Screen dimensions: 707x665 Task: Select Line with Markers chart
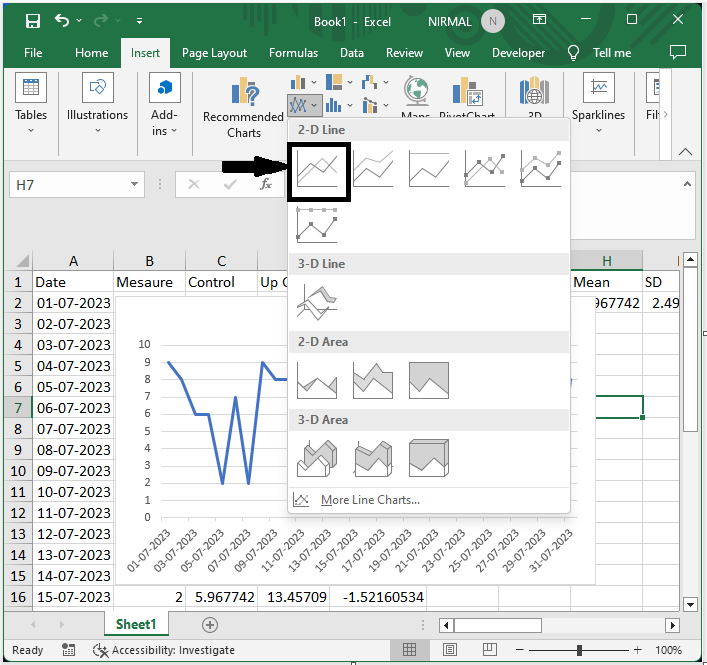(485, 169)
